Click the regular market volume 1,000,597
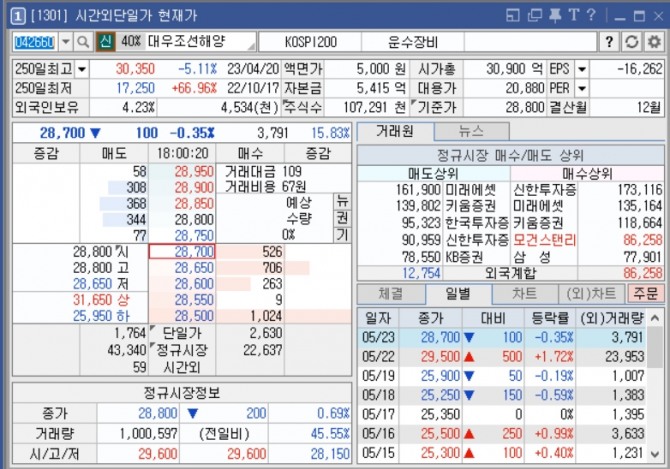This screenshot has height=469, width=670. coord(148,434)
